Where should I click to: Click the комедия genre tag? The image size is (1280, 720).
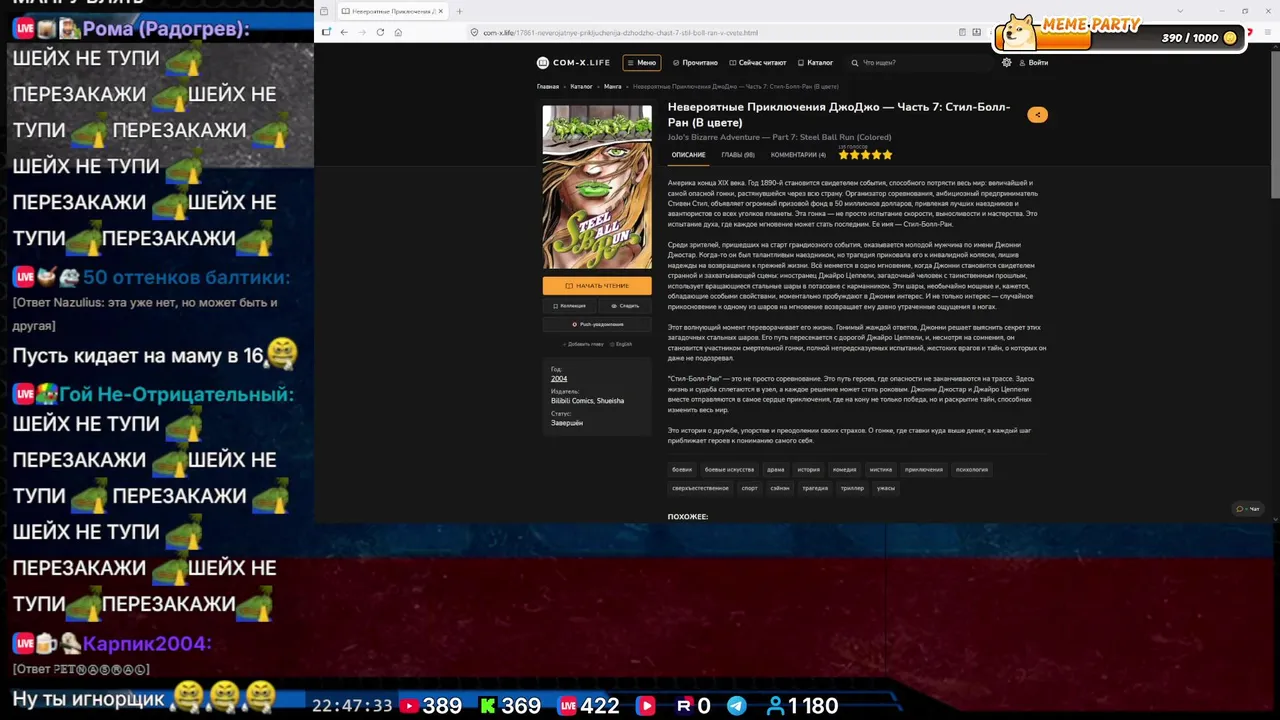[845, 469]
